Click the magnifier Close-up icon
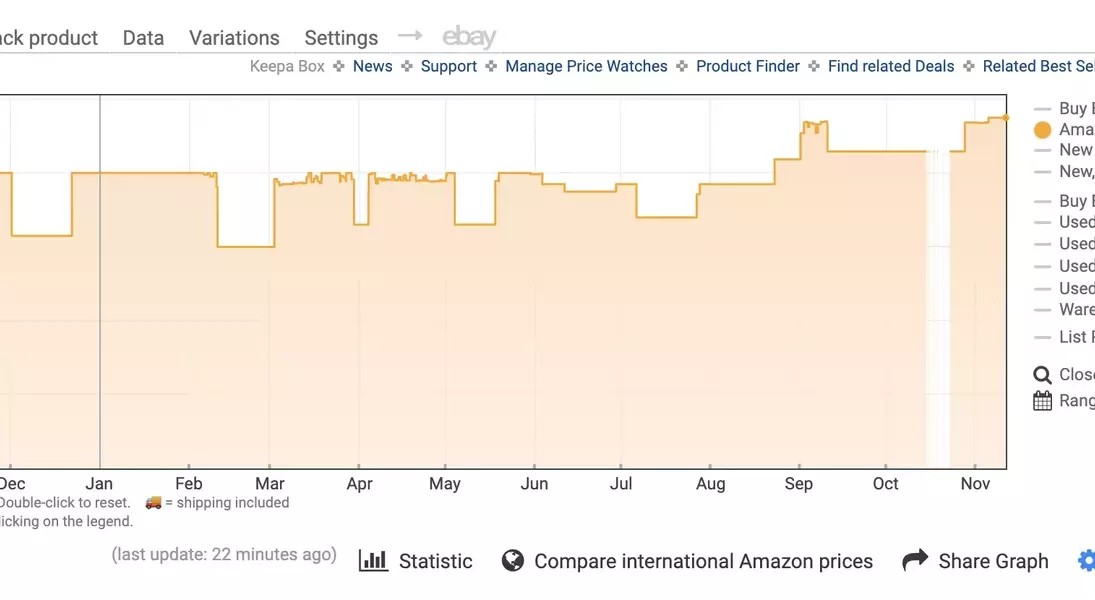 [1042, 375]
